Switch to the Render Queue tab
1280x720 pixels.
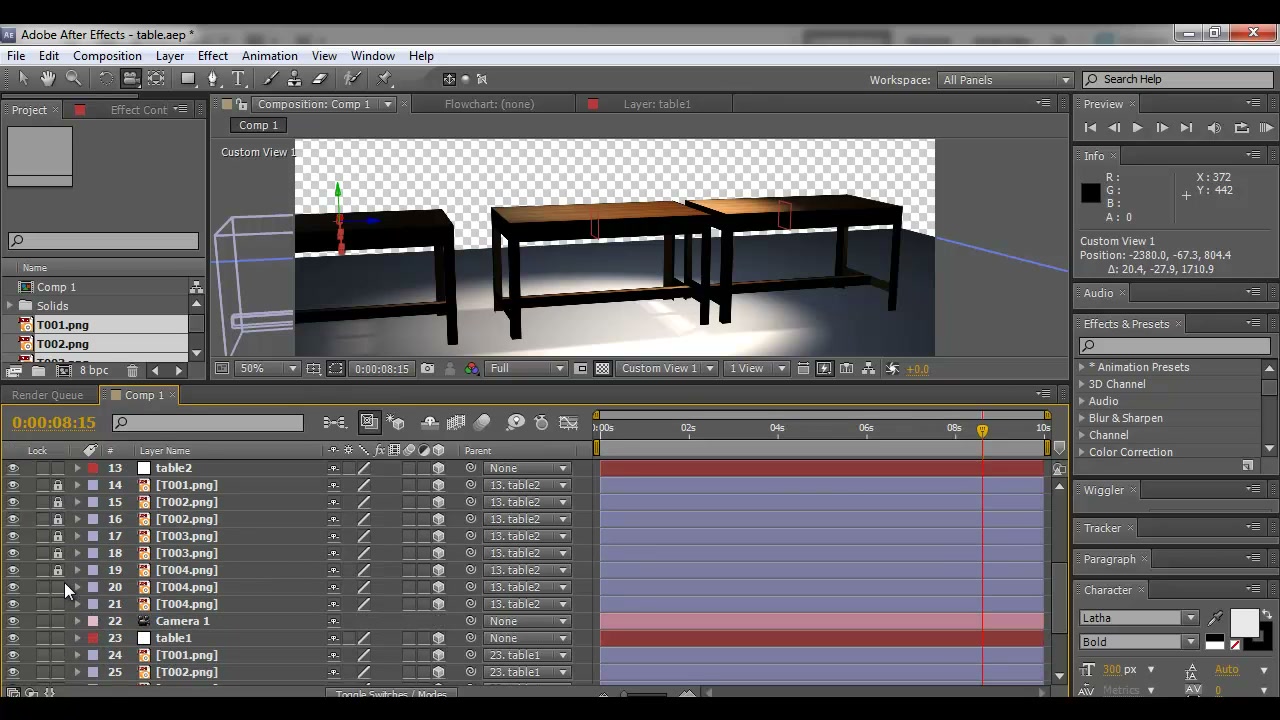(x=48, y=395)
